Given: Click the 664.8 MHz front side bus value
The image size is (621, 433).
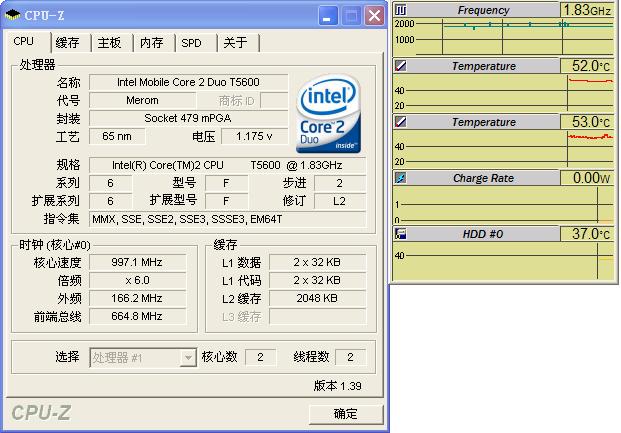Looking at the screenshot, I should tap(137, 317).
